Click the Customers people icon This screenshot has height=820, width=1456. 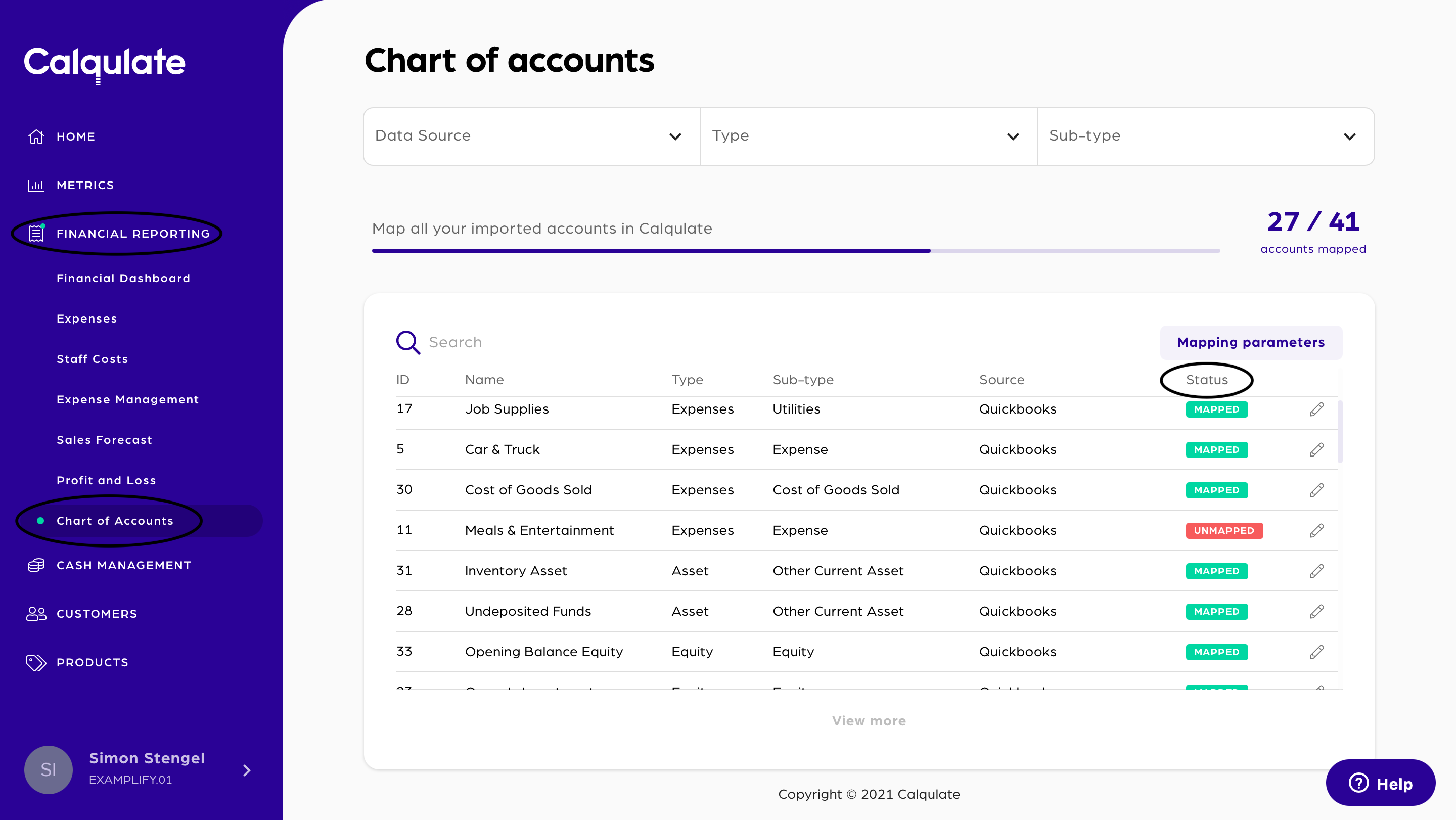coord(36,614)
